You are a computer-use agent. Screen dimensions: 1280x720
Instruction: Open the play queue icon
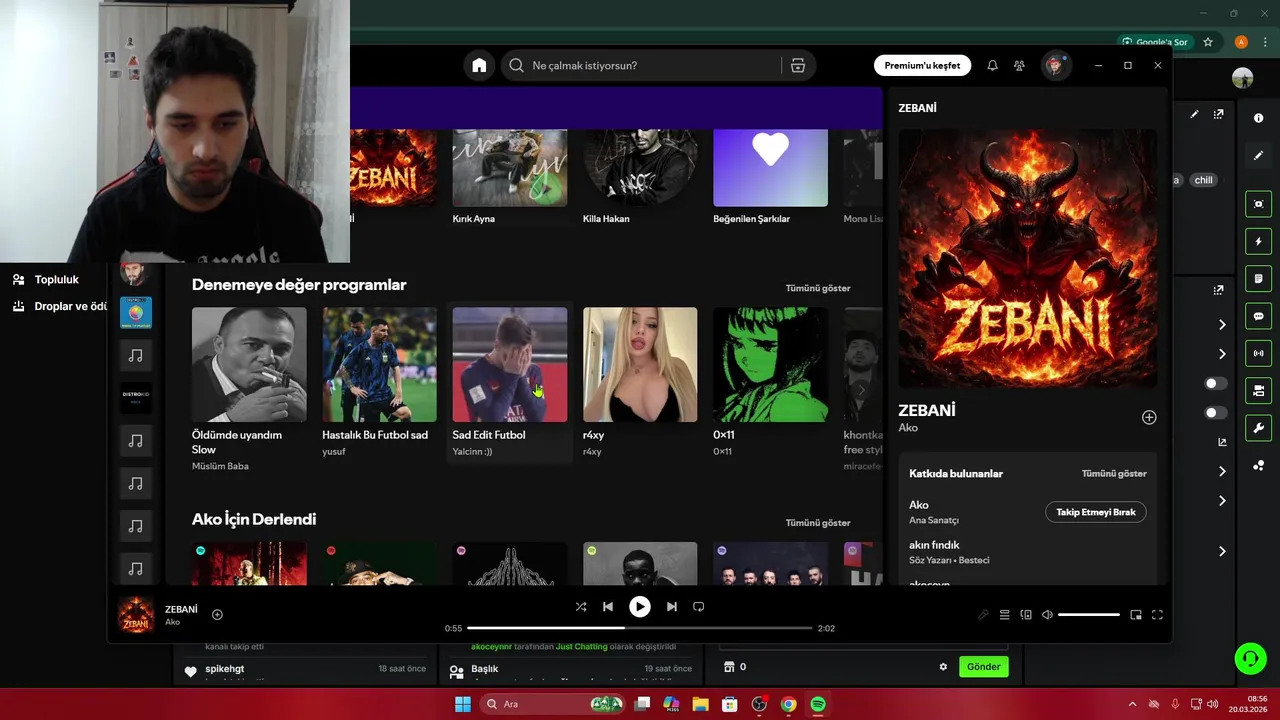(1005, 615)
